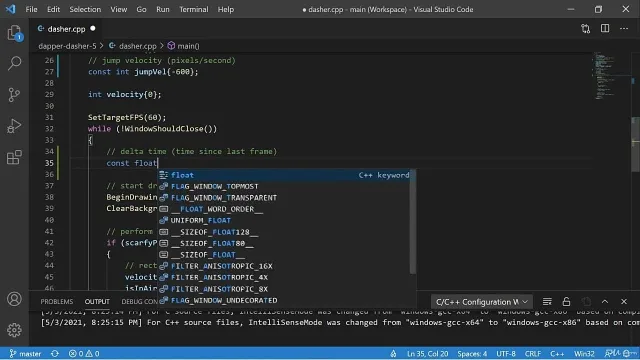Click the master branch indicator
The image size is (640, 360).
point(25,353)
